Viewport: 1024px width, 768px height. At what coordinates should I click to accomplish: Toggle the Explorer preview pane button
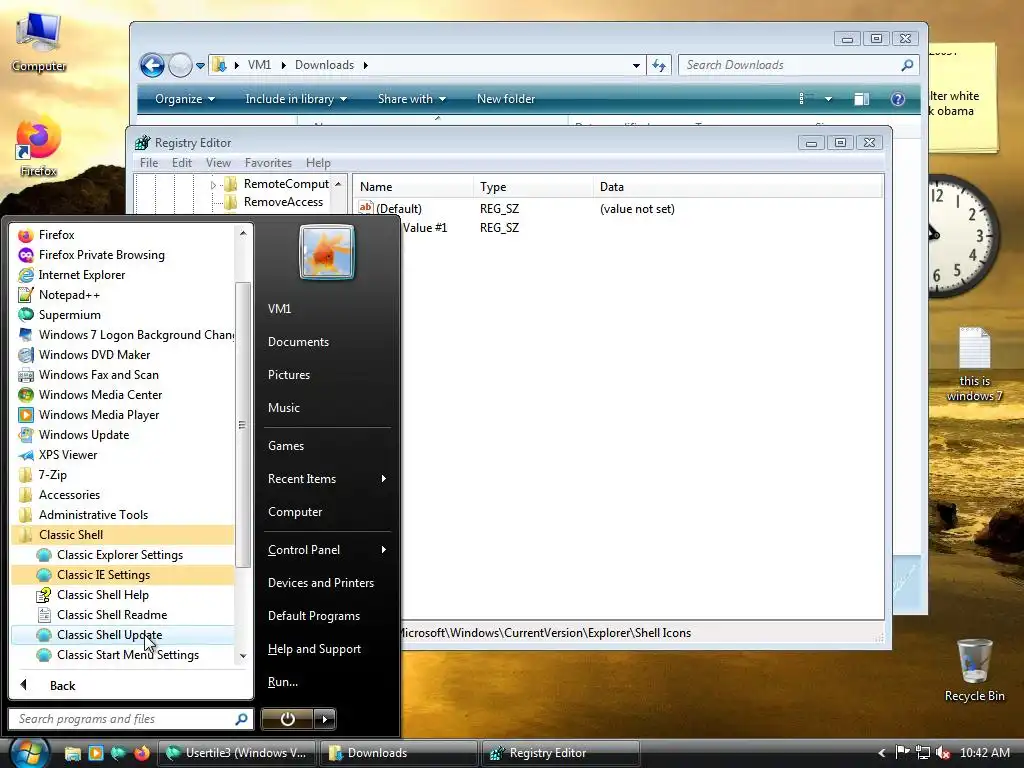tap(862, 99)
